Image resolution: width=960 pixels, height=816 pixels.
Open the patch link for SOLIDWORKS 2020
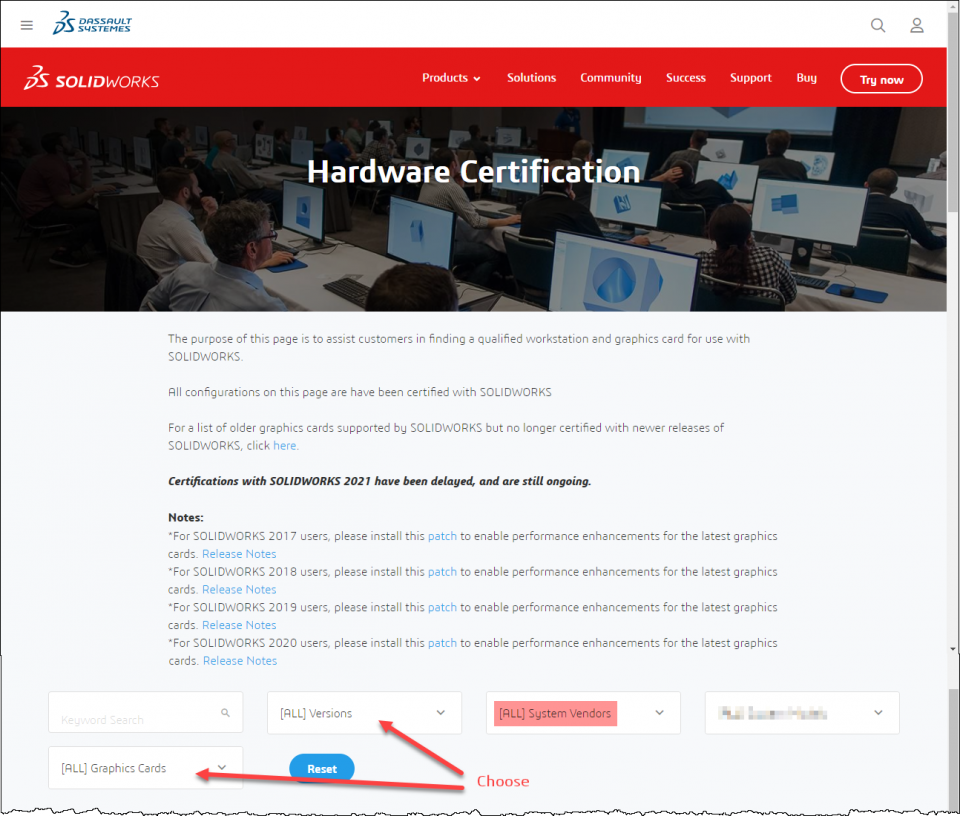pyautogui.click(x=442, y=643)
